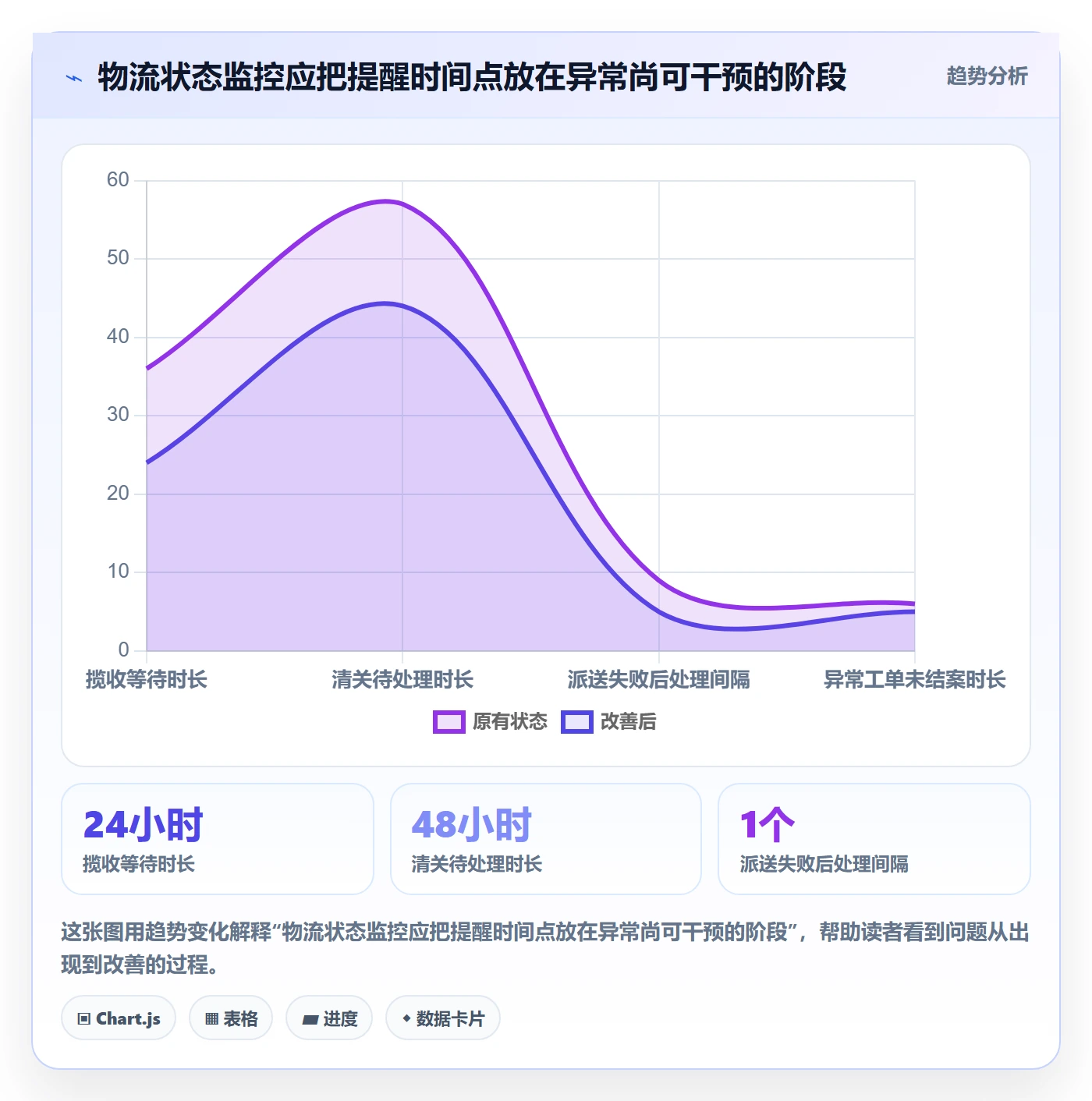1092x1101 pixels.
Task: Click the grid icon in 表格 chip
Action: pyautogui.click(x=211, y=1018)
